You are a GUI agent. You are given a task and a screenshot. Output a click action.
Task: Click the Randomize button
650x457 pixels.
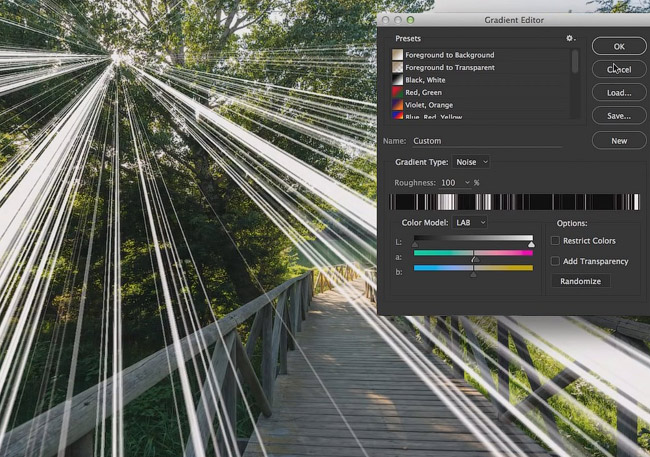[x=580, y=281]
